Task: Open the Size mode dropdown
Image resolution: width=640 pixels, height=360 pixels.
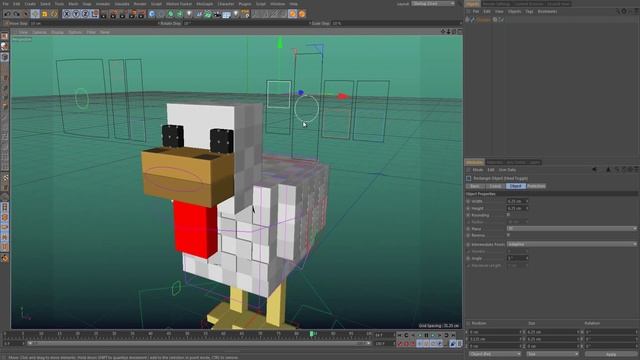Action: click(552, 354)
